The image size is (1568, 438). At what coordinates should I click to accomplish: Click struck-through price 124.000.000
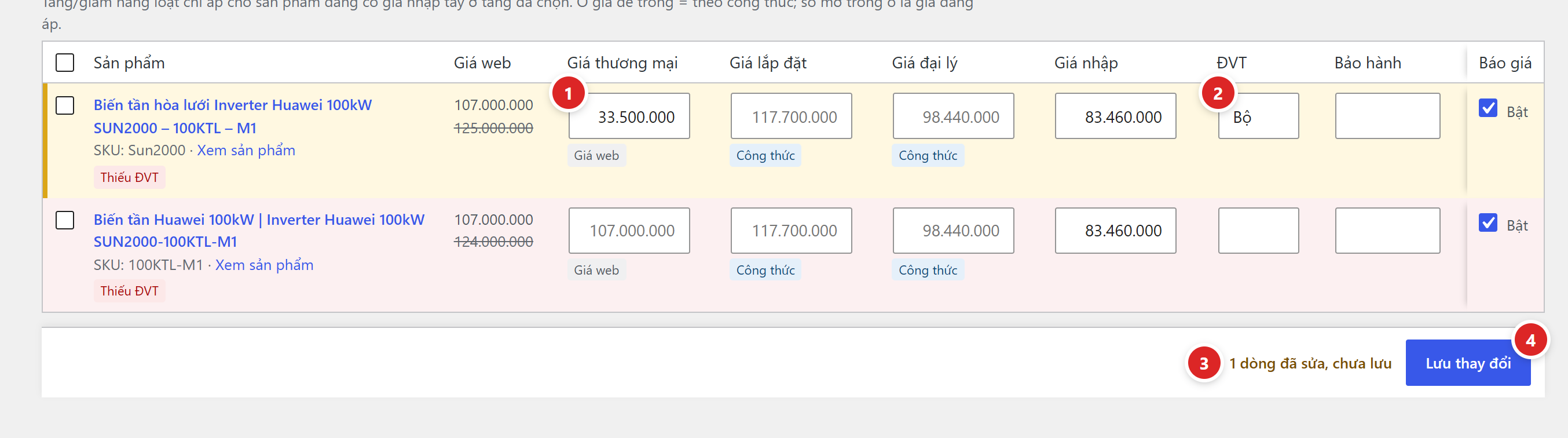(493, 242)
